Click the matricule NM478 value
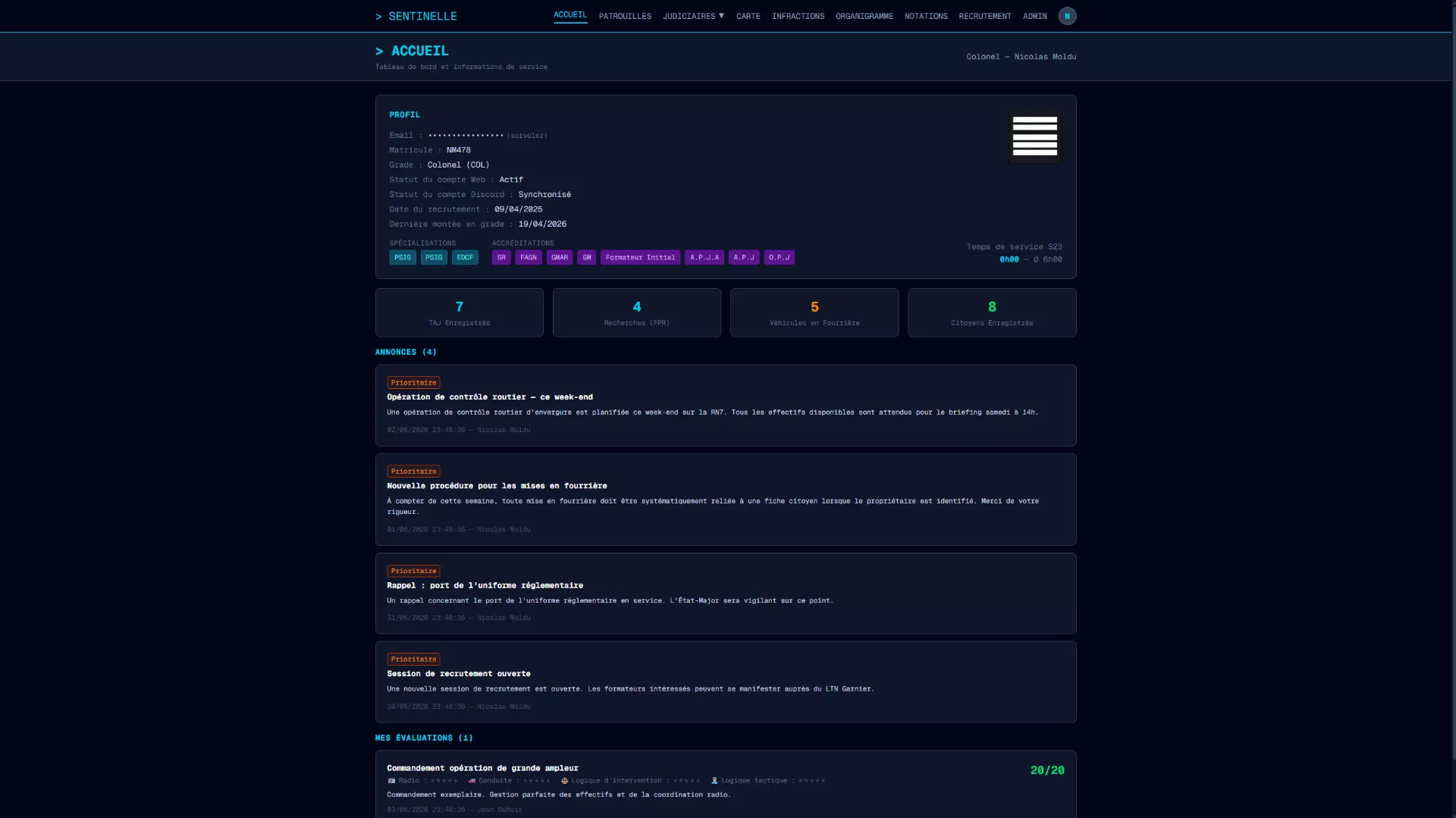The width and height of the screenshot is (1456, 818). coord(458,150)
